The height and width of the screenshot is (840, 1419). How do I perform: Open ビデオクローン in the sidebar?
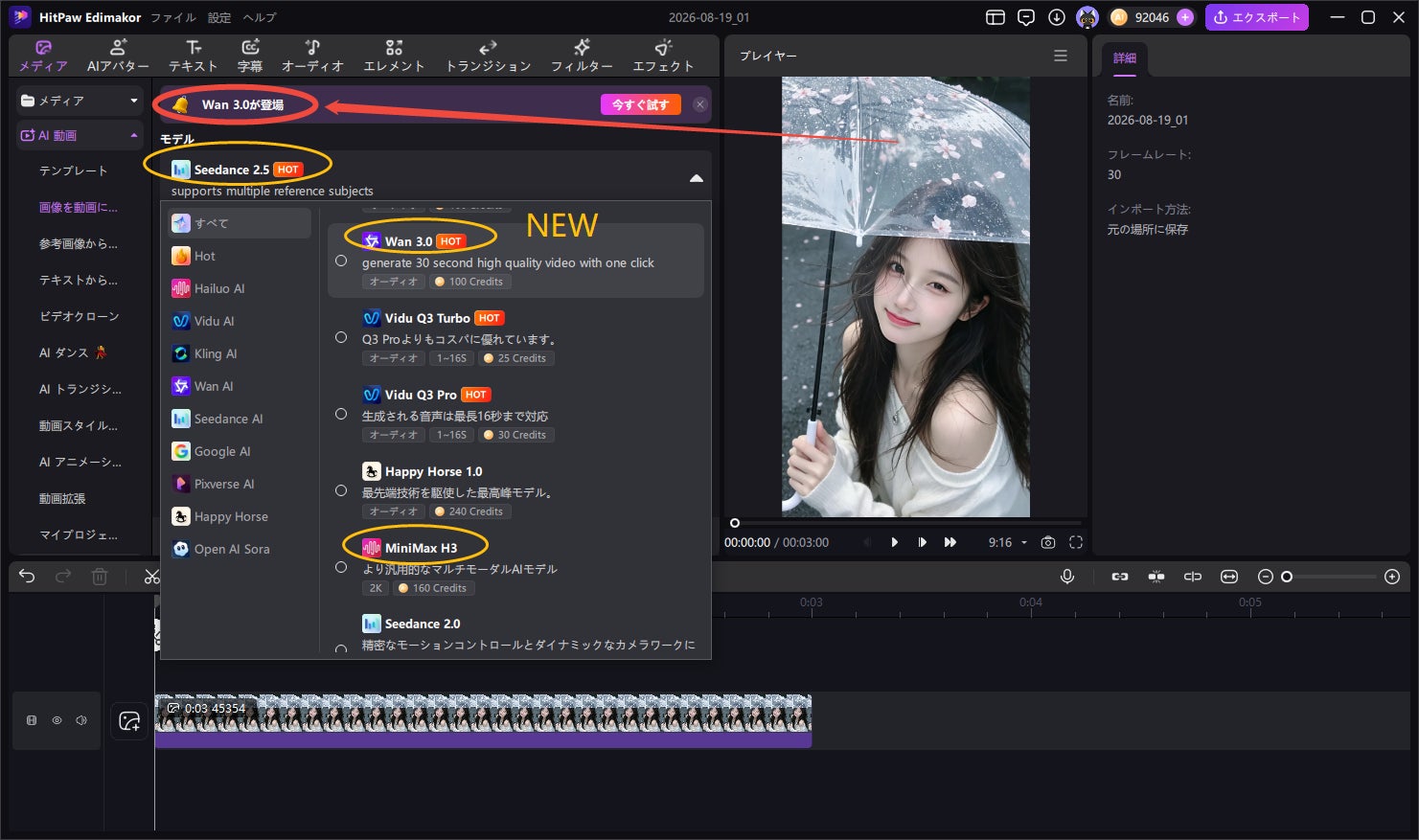80,316
